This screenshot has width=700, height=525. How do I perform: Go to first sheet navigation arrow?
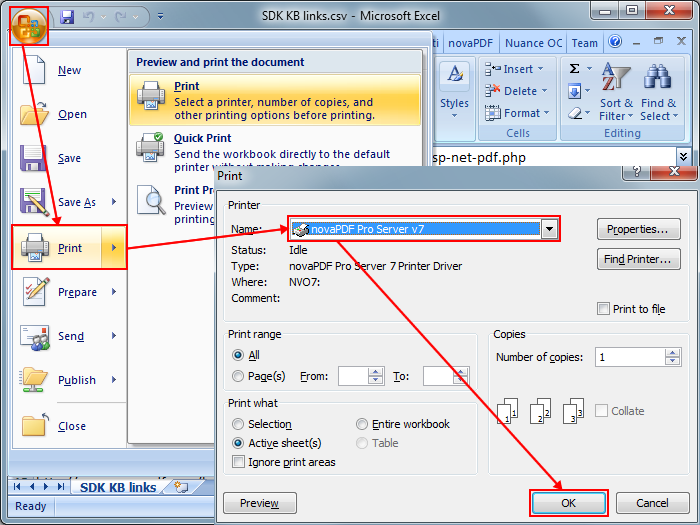17,486
